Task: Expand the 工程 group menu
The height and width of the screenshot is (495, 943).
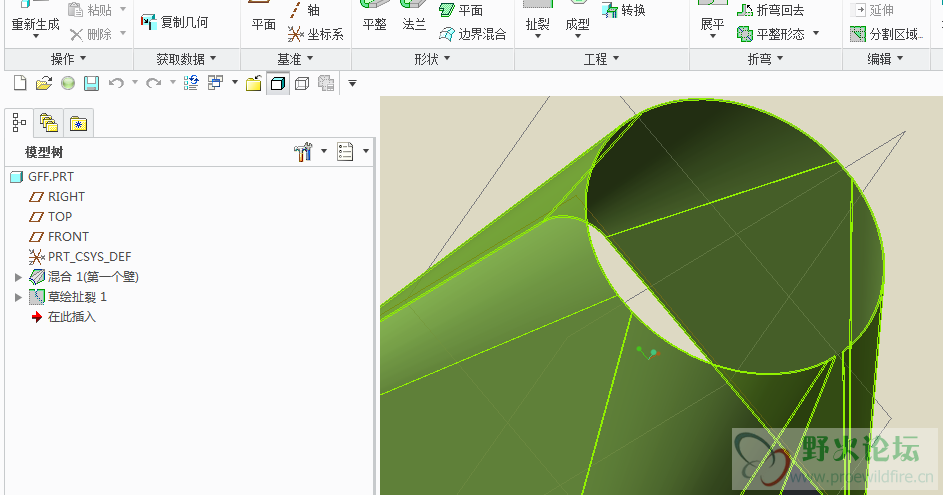Action: (x=601, y=59)
